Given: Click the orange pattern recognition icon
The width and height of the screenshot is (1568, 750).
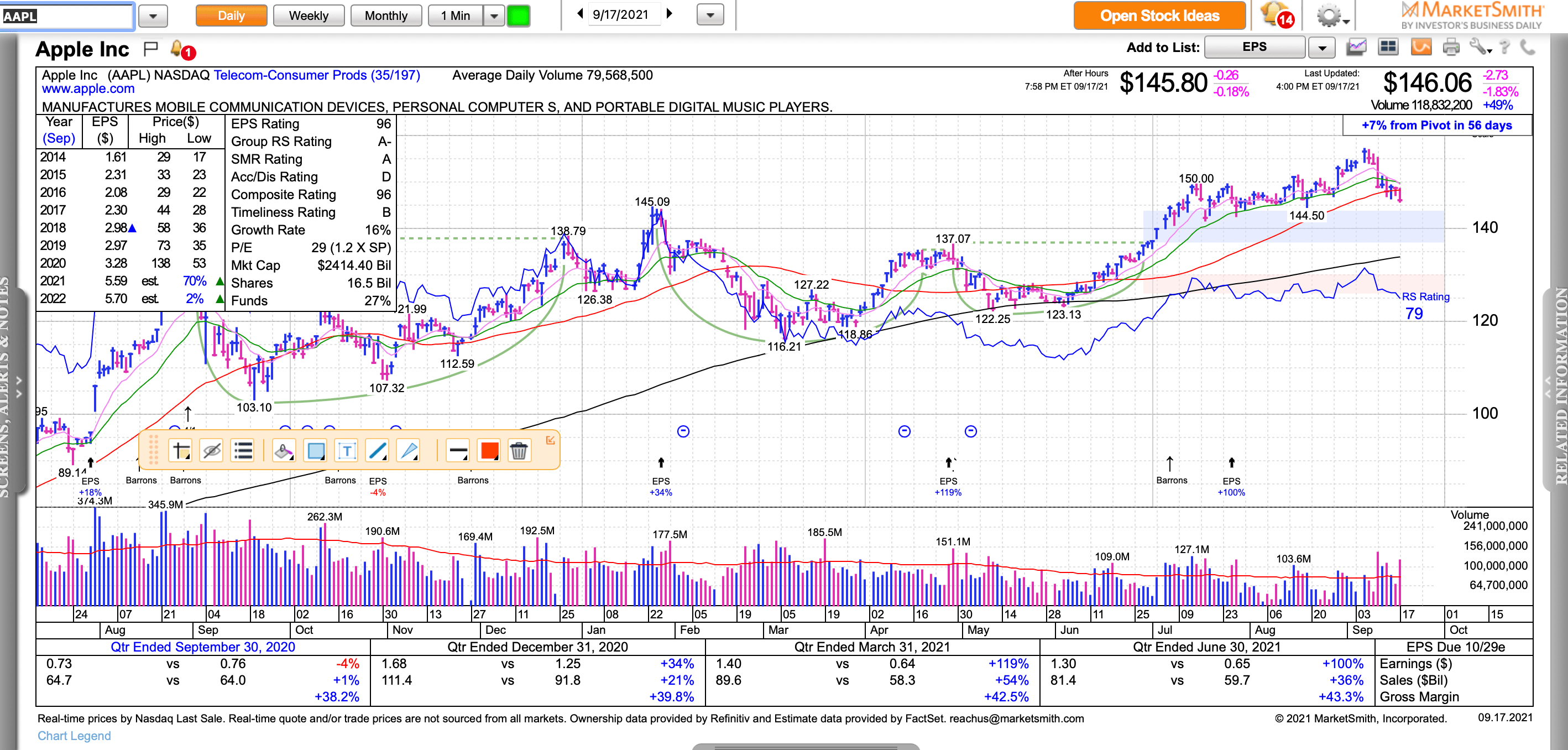Looking at the screenshot, I should (1421, 47).
